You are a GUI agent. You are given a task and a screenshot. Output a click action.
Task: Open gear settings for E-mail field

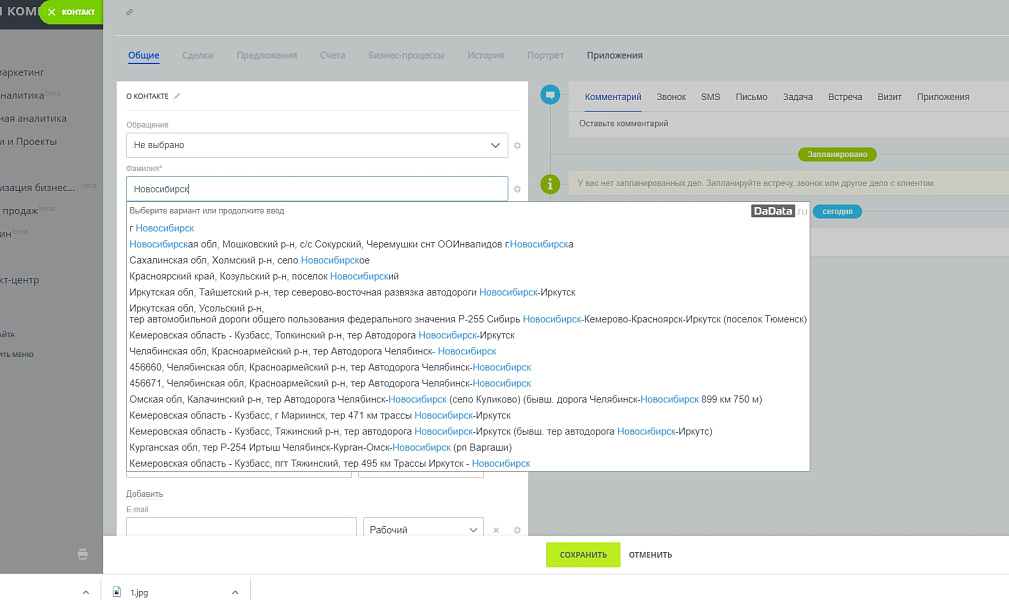tap(517, 530)
